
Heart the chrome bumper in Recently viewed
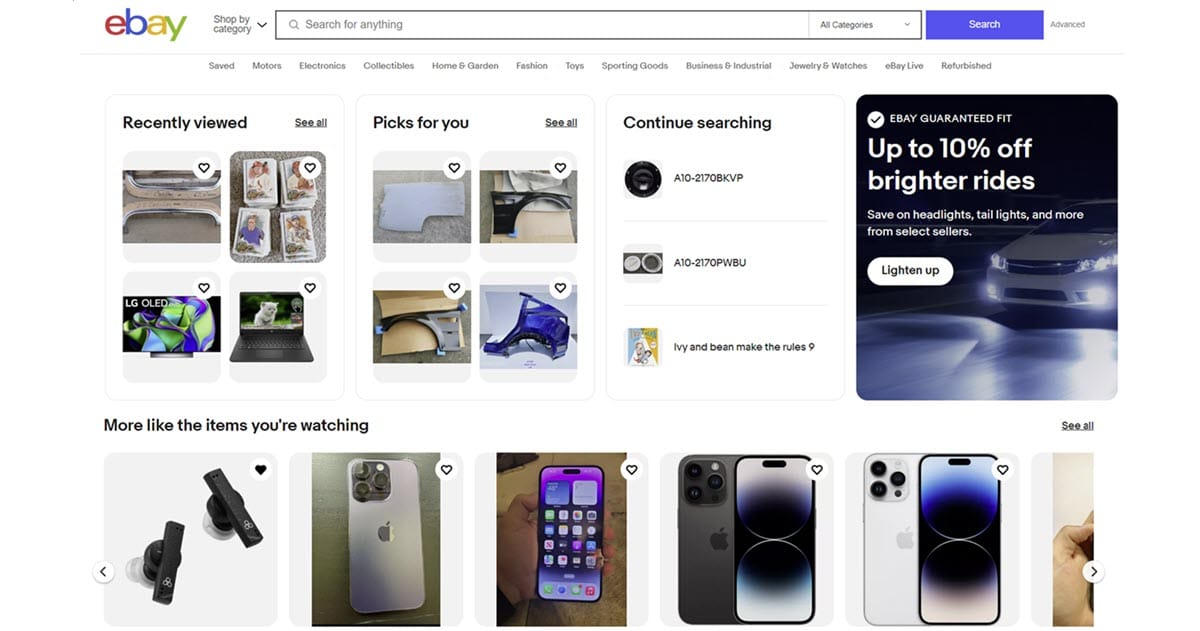tap(204, 168)
